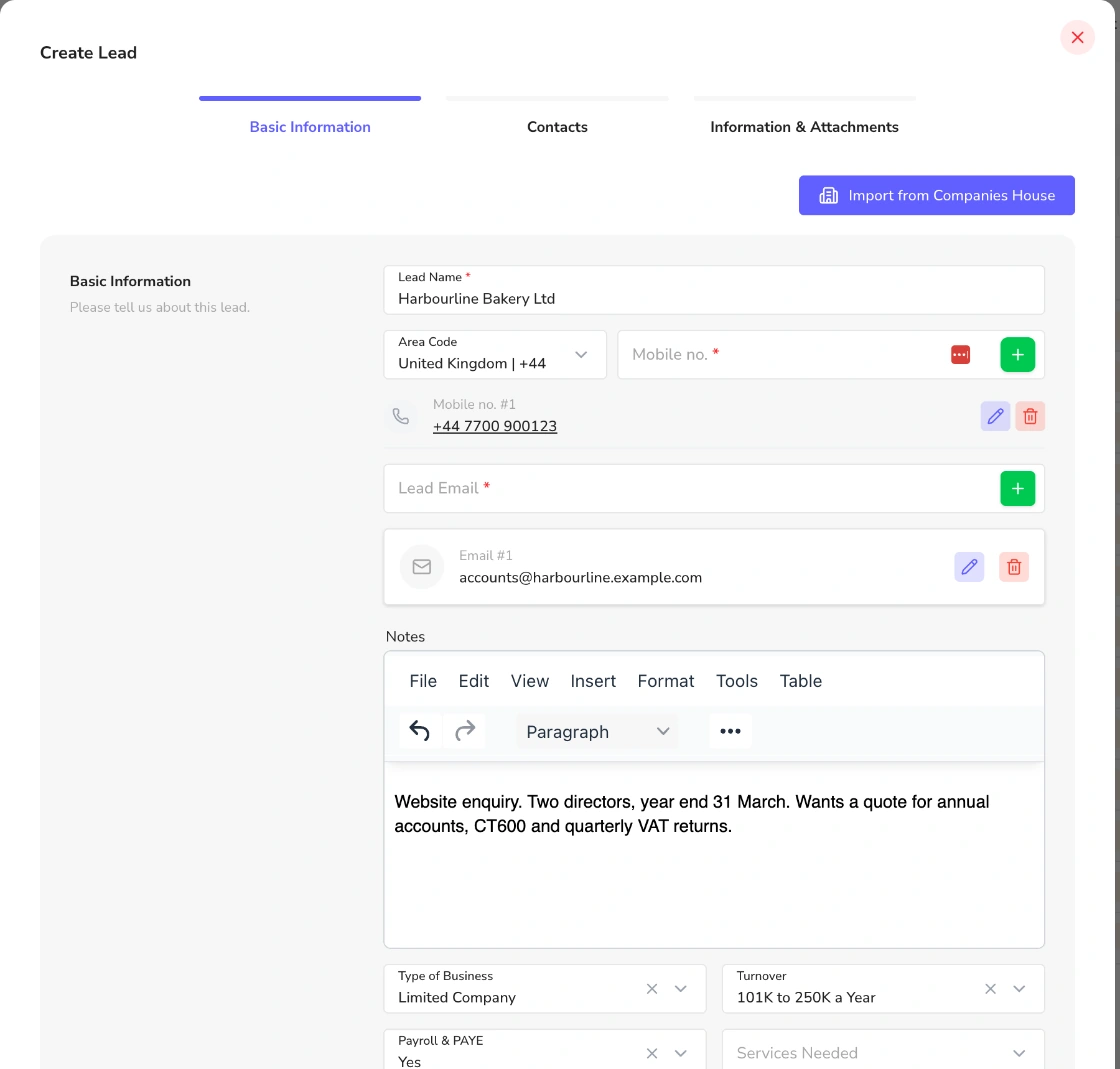Click the red icon in the Mobile no. field
Screen dimensions: 1120x1069
pos(960,354)
